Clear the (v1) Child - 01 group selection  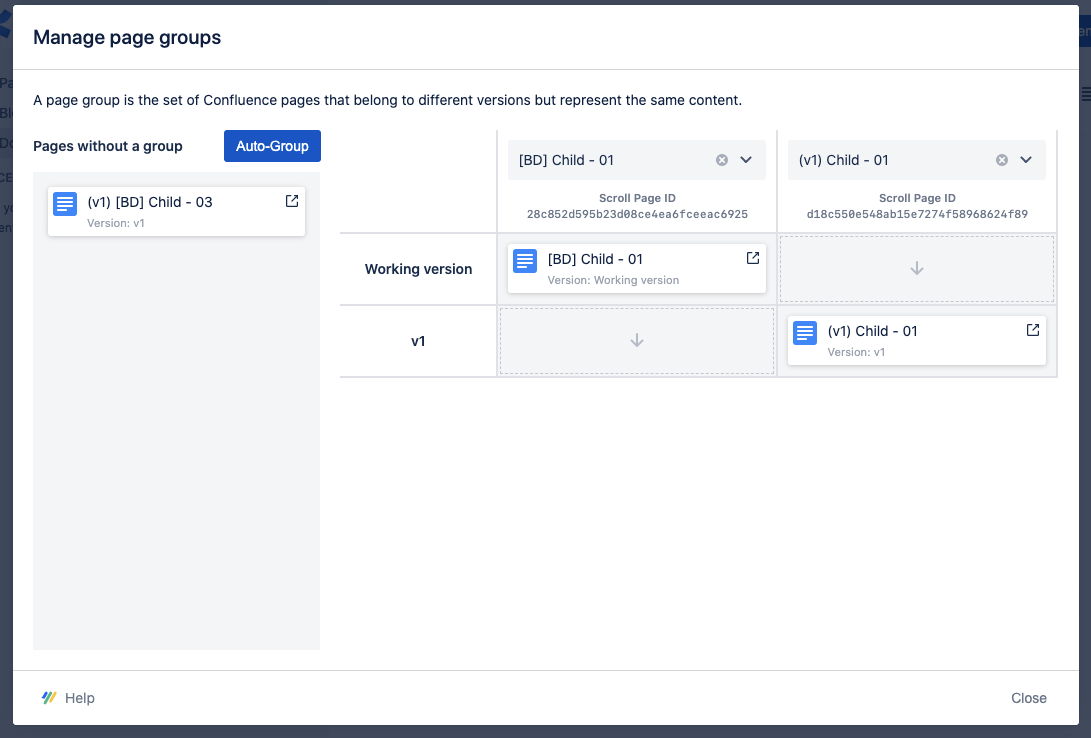coord(1002,160)
